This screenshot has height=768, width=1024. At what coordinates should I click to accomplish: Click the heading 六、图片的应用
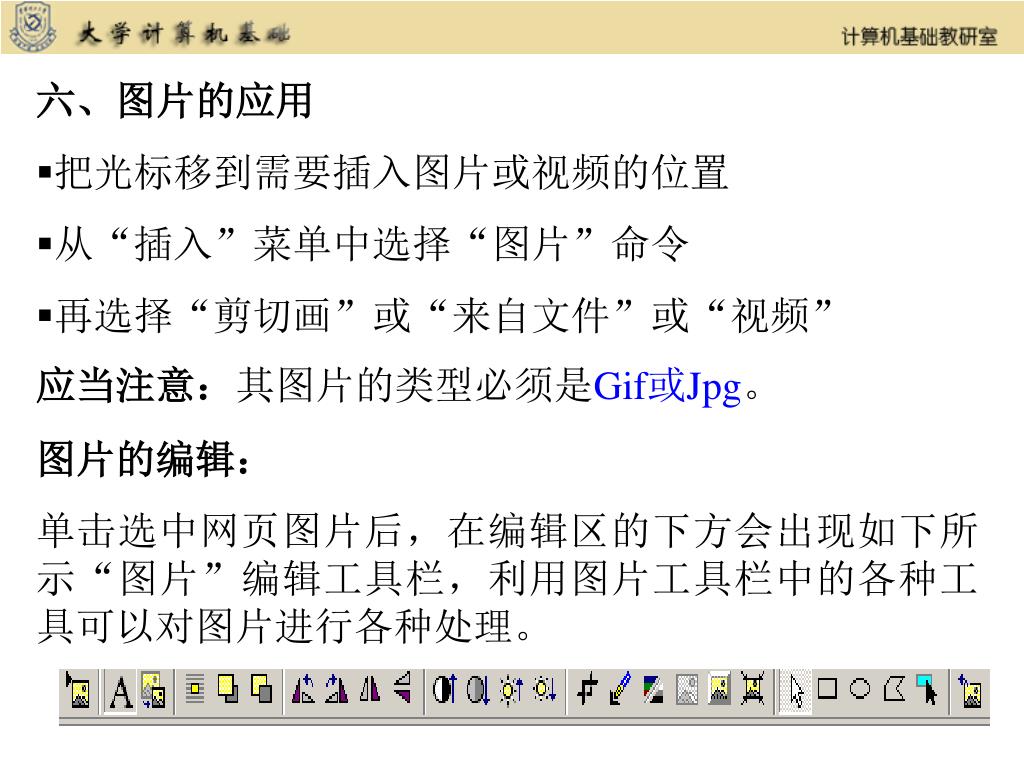pos(174,101)
